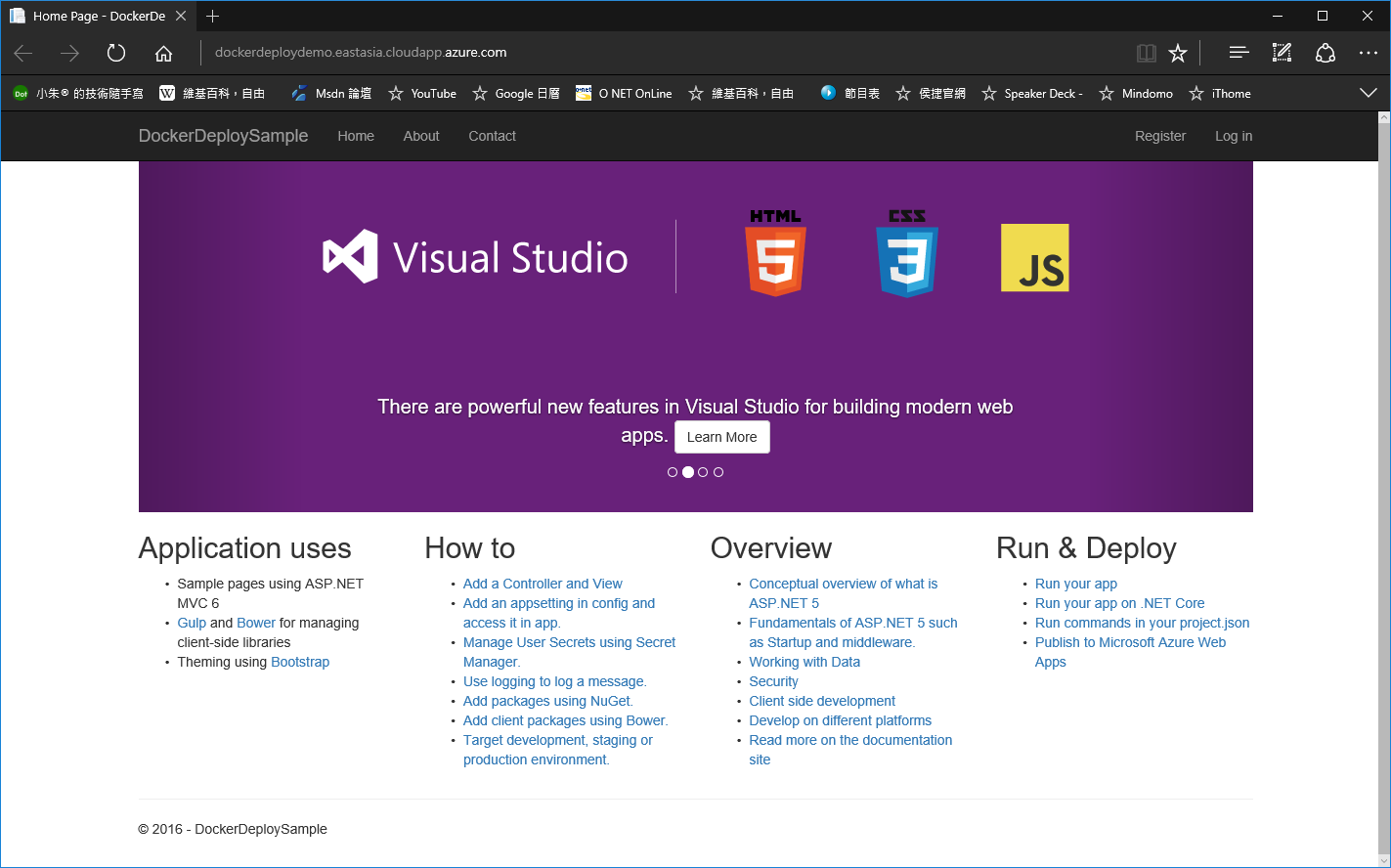The image size is (1391, 868).
Task: Open Add packages using NuGet link
Action: coord(548,701)
